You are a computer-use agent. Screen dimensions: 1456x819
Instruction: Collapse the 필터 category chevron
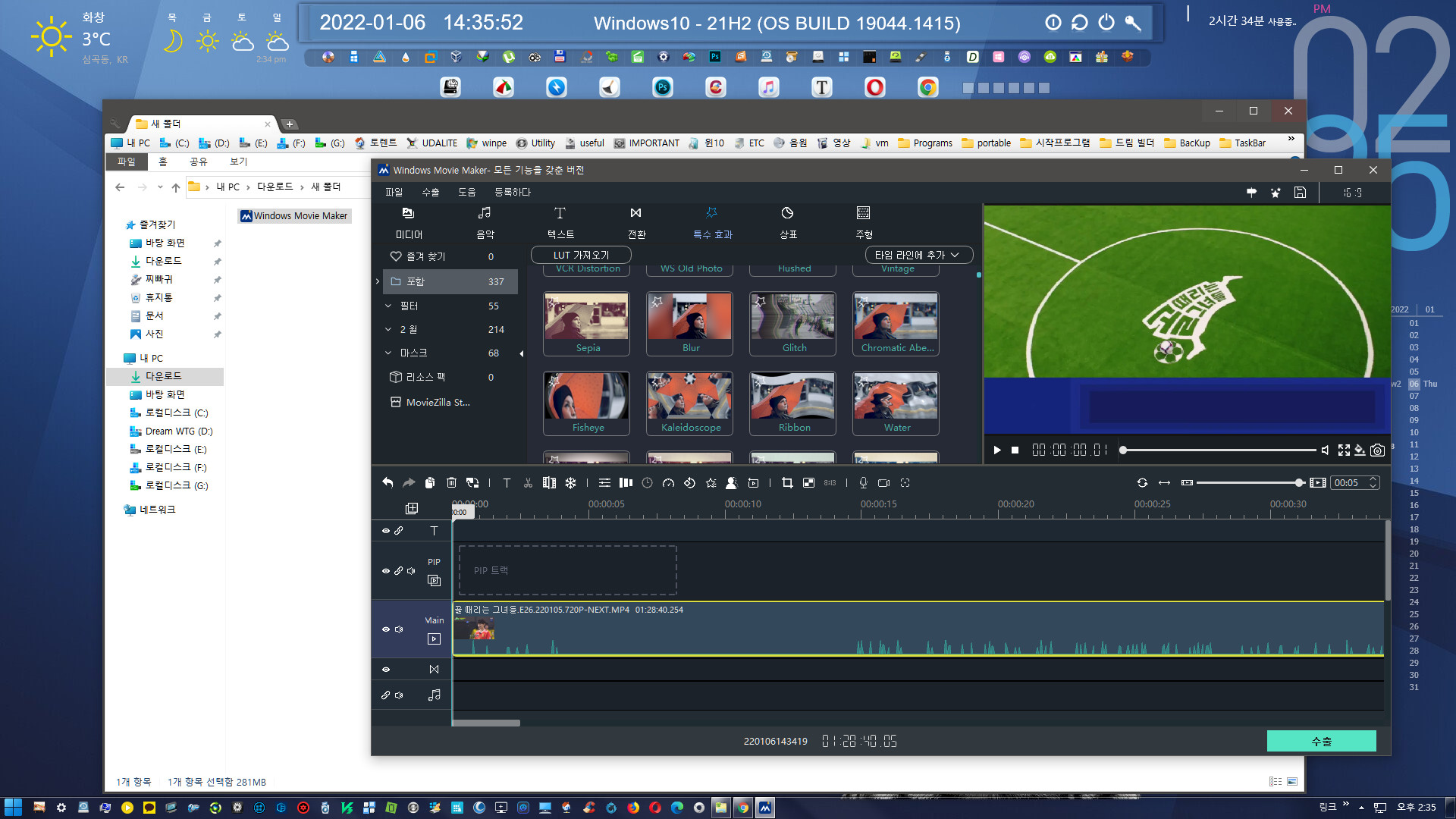tap(388, 306)
